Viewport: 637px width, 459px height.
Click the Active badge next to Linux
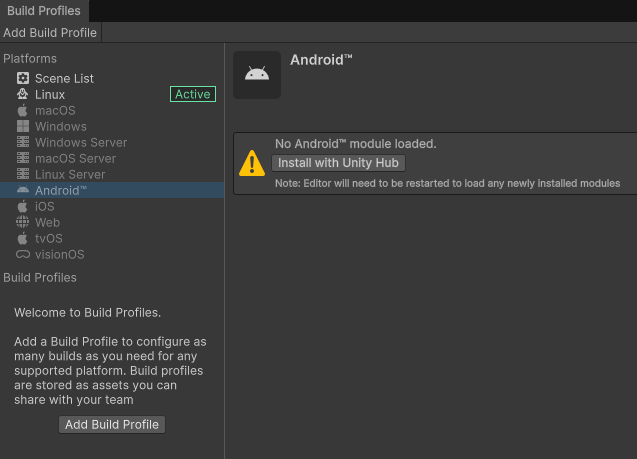pos(193,94)
